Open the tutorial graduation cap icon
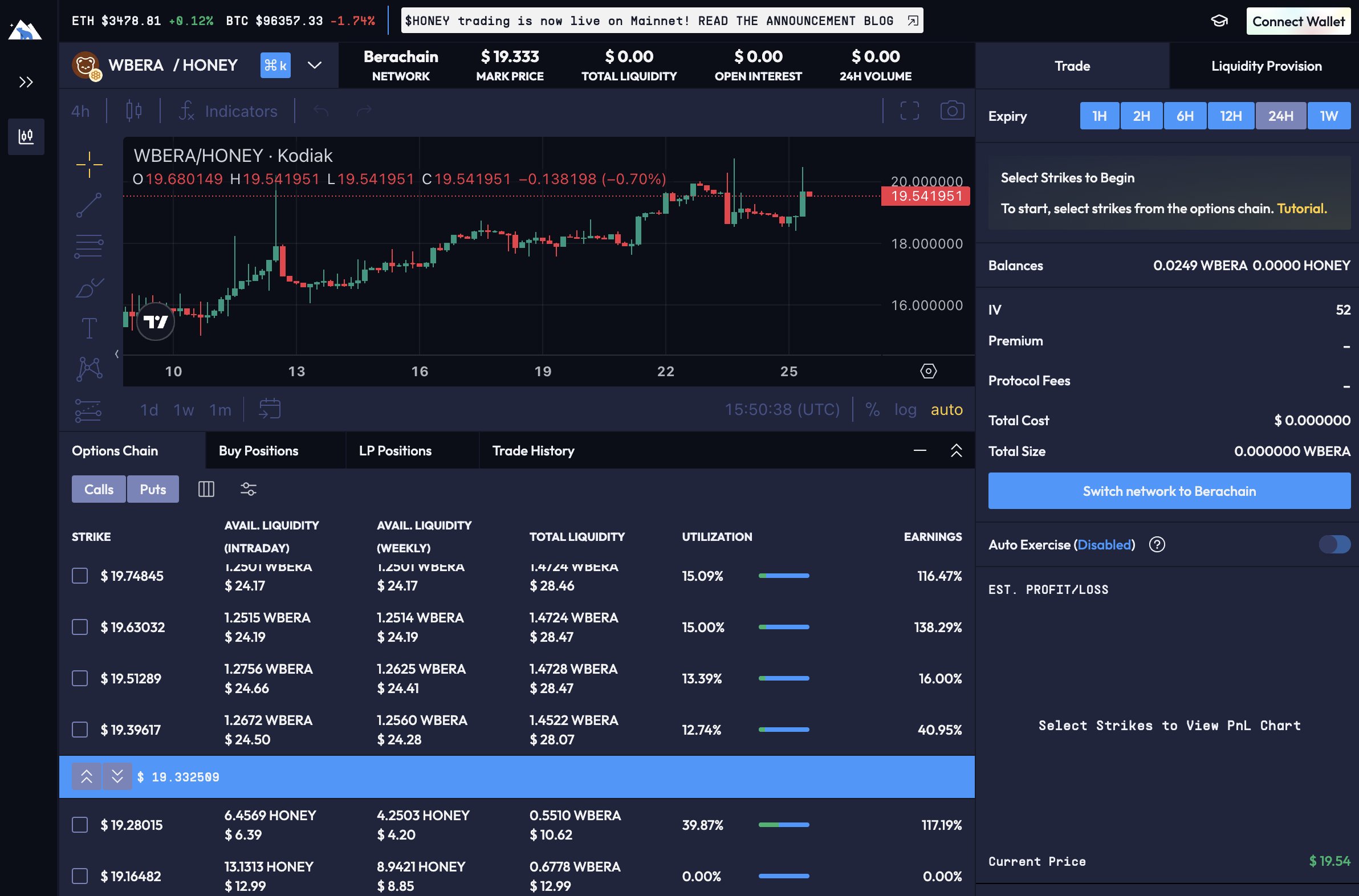The height and width of the screenshot is (896, 1359). (x=1219, y=21)
